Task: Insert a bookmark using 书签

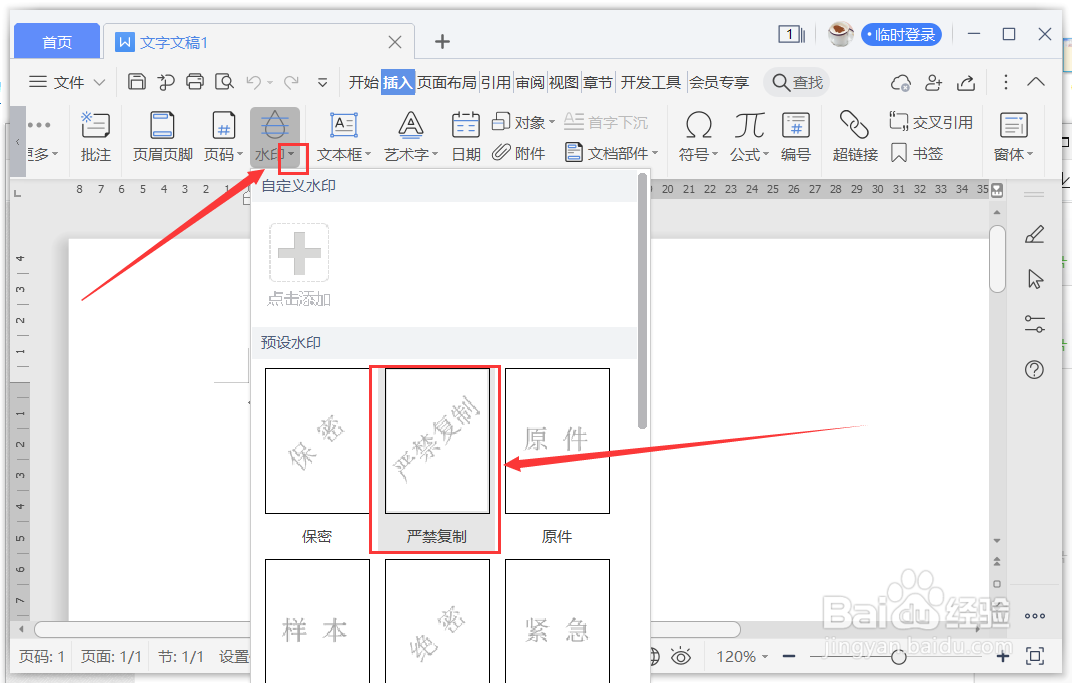Action: 914,153
